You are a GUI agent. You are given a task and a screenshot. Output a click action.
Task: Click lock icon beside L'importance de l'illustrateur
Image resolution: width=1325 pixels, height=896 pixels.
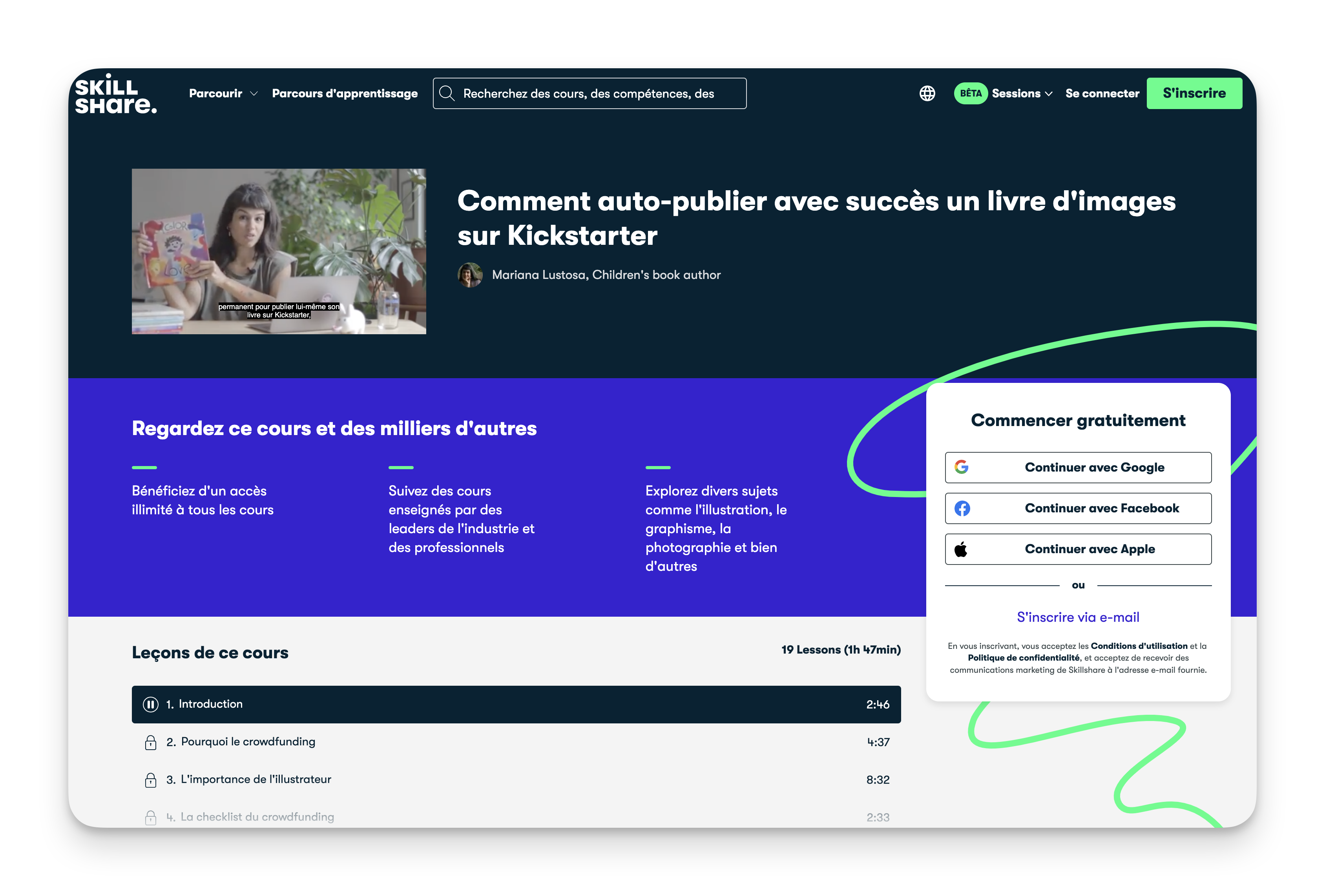pyautogui.click(x=151, y=780)
